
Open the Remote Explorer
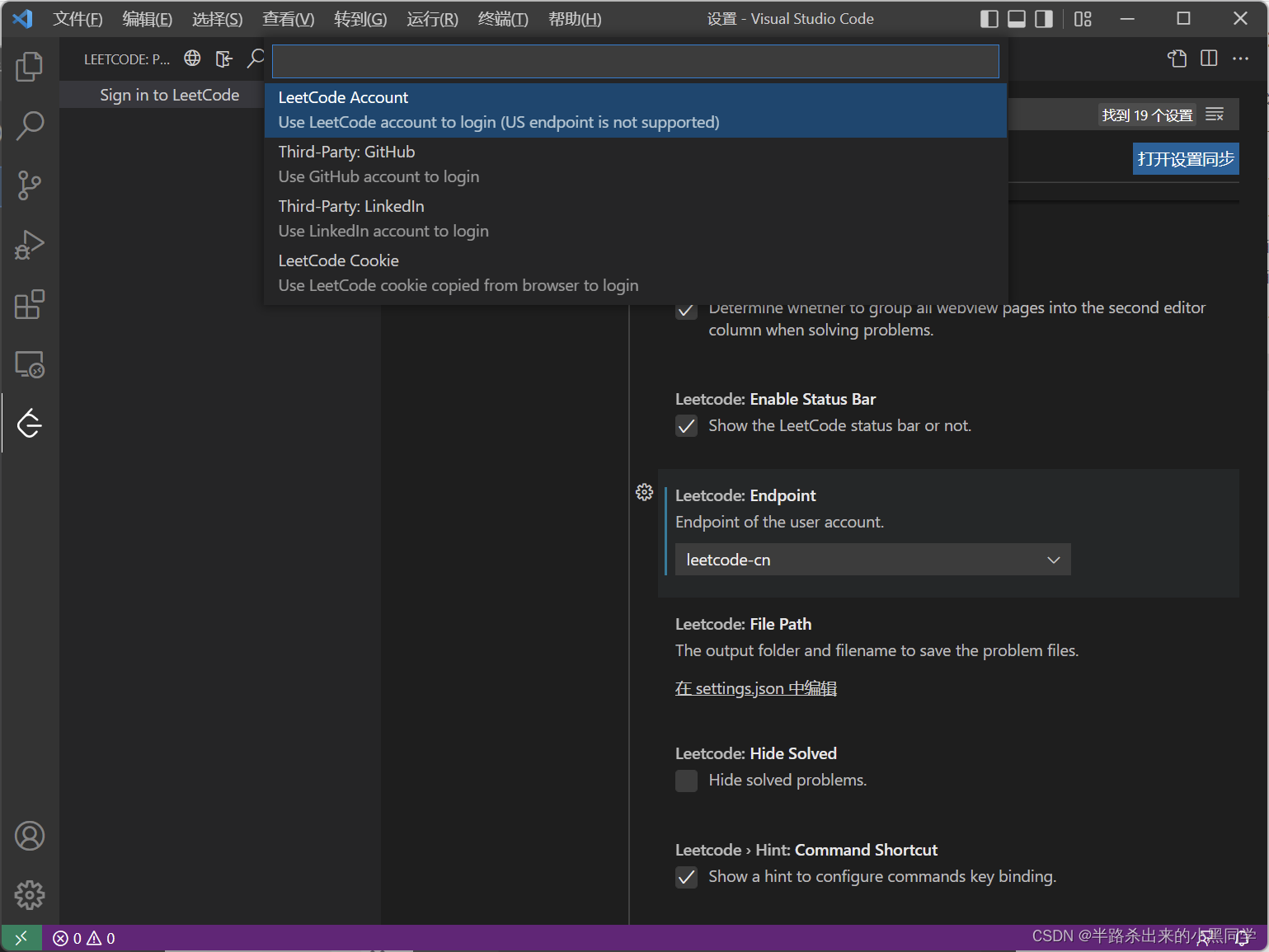[30, 363]
